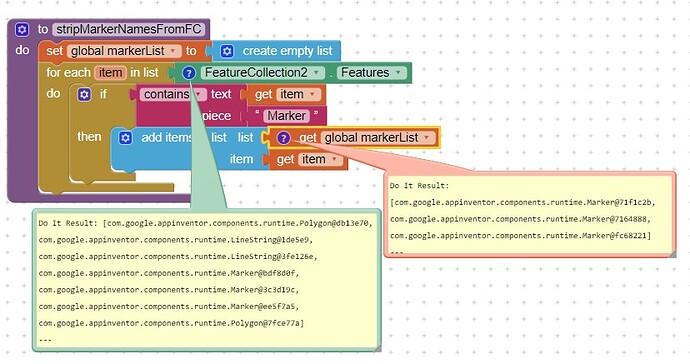This screenshot has width=690, height=364.
Task: Open mutator gear on create empty list block
Action: tap(227, 51)
